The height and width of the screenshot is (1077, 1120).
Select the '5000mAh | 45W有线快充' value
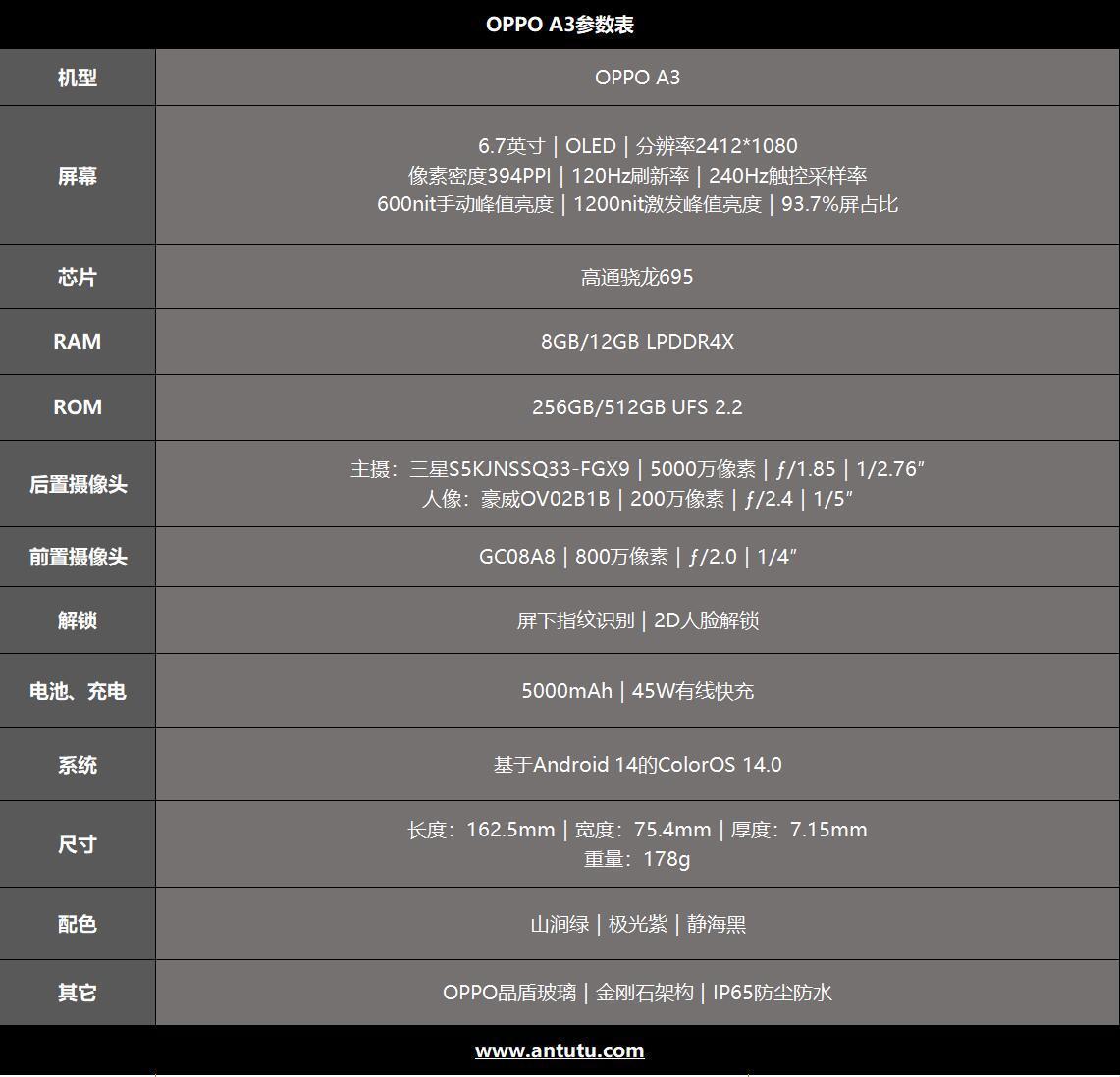[637, 691]
